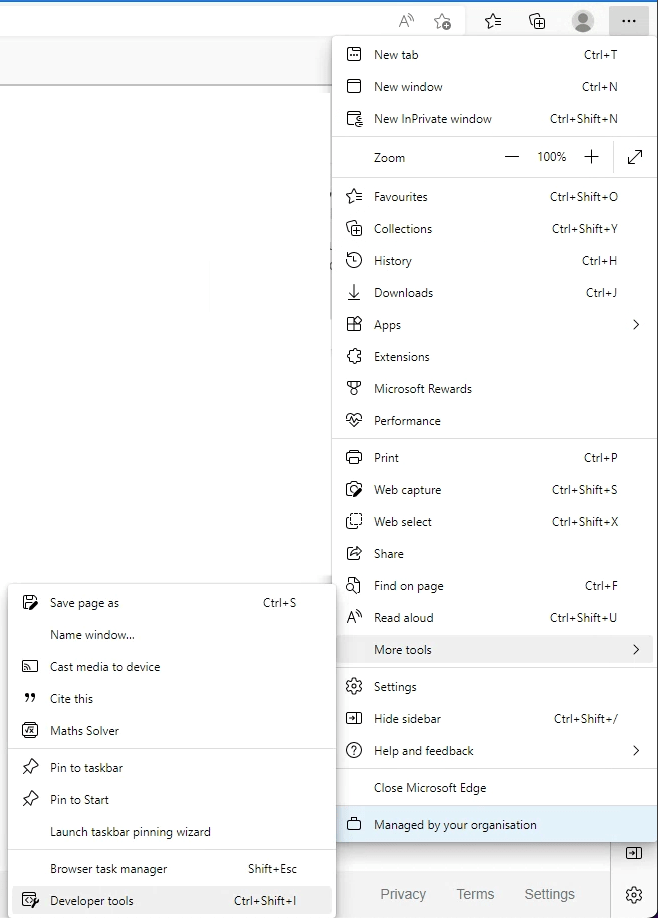Image resolution: width=658 pixels, height=918 pixels.
Task: Add this page to favourites star icon
Action: click(443, 22)
